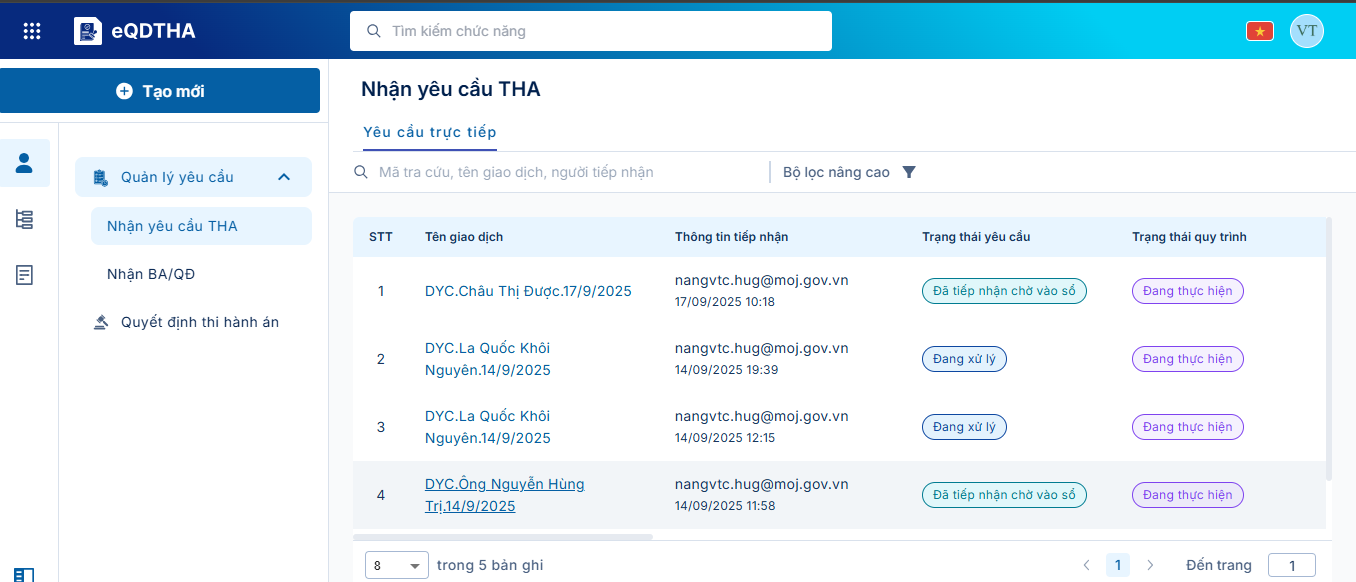This screenshot has height=582, width=1356.
Task: Select the tree list icon in left rail
Action: pyautogui.click(x=25, y=219)
